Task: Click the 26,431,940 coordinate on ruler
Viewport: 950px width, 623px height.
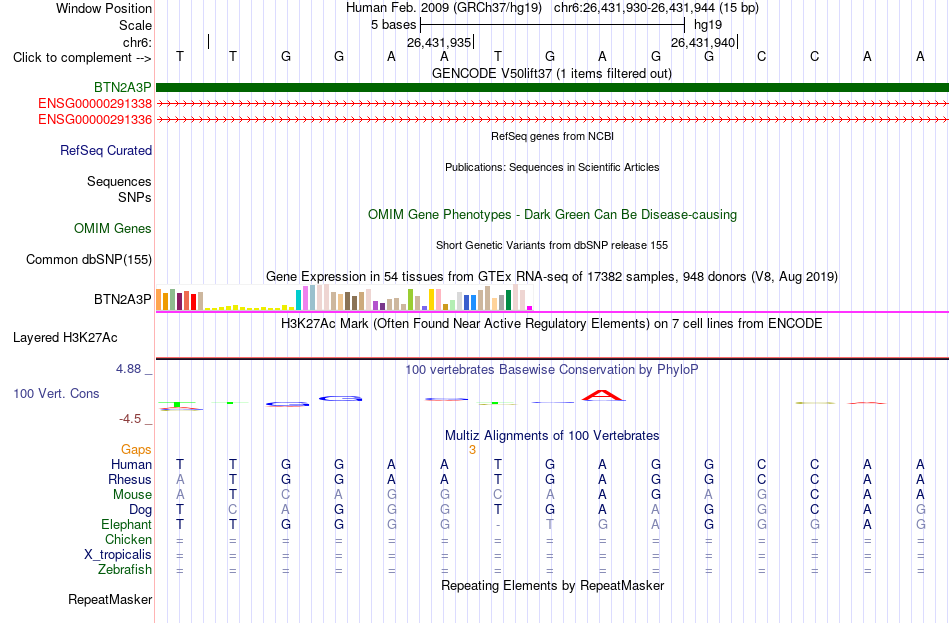Action: (x=703, y=42)
